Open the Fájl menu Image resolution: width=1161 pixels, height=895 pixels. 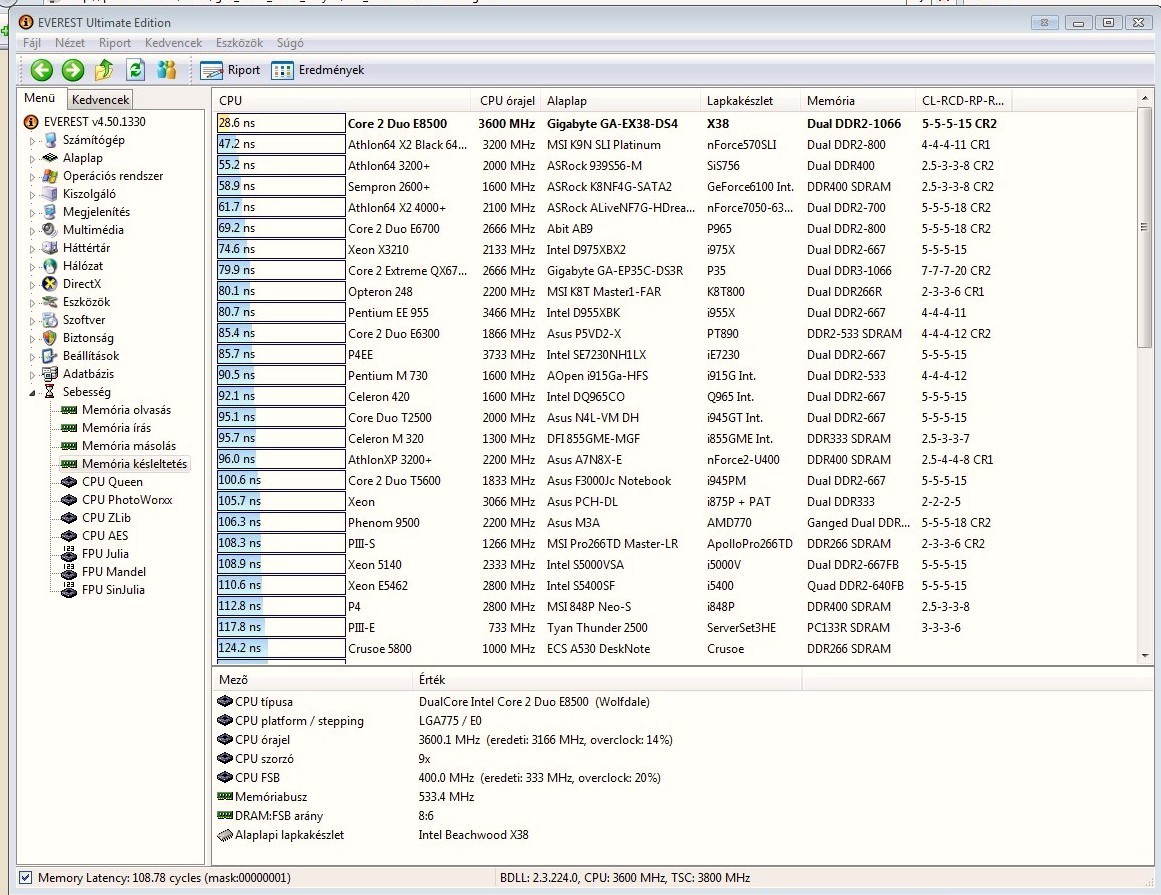point(32,43)
